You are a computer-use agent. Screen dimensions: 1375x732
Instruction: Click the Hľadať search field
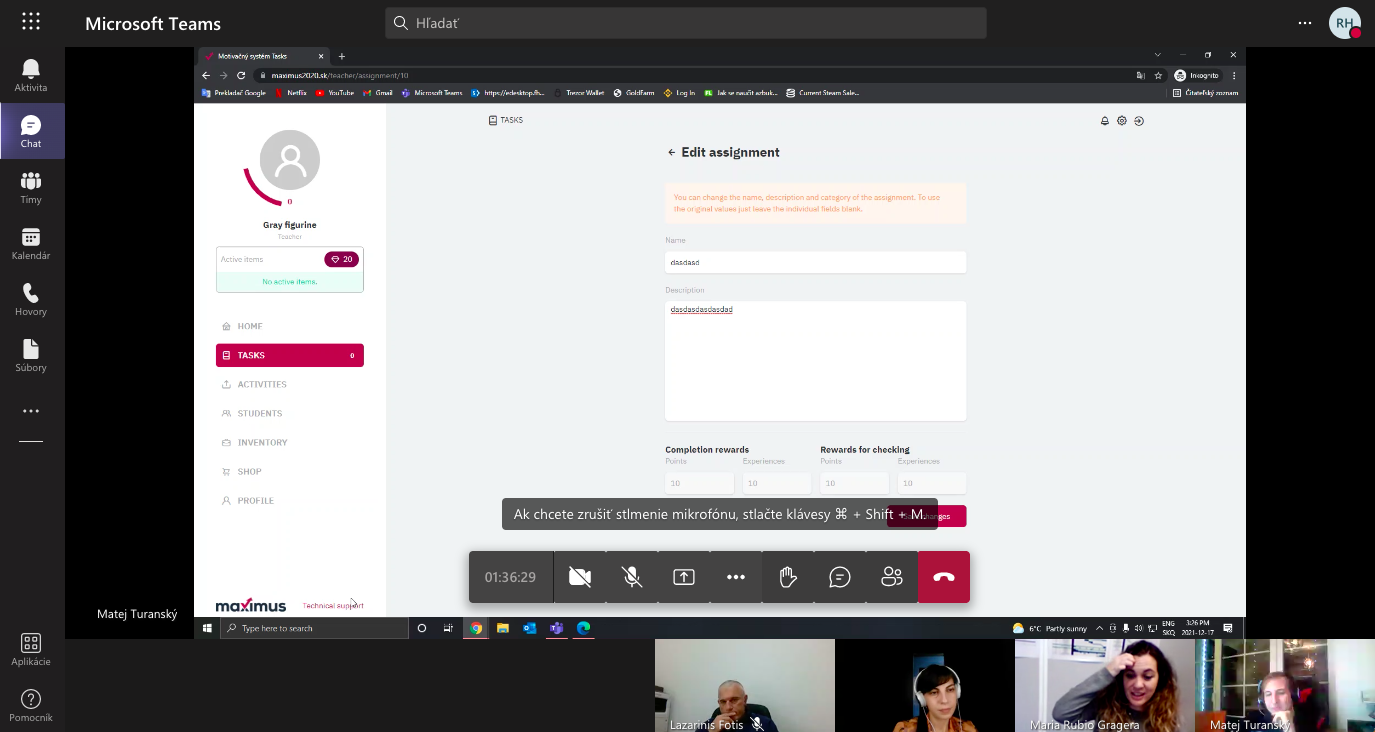coord(686,23)
